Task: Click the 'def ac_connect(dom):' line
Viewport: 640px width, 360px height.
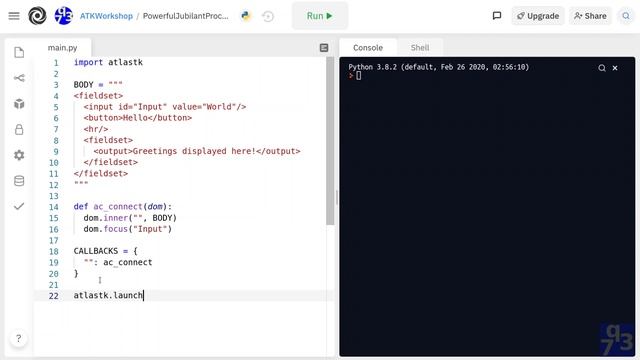Action: click(x=123, y=207)
